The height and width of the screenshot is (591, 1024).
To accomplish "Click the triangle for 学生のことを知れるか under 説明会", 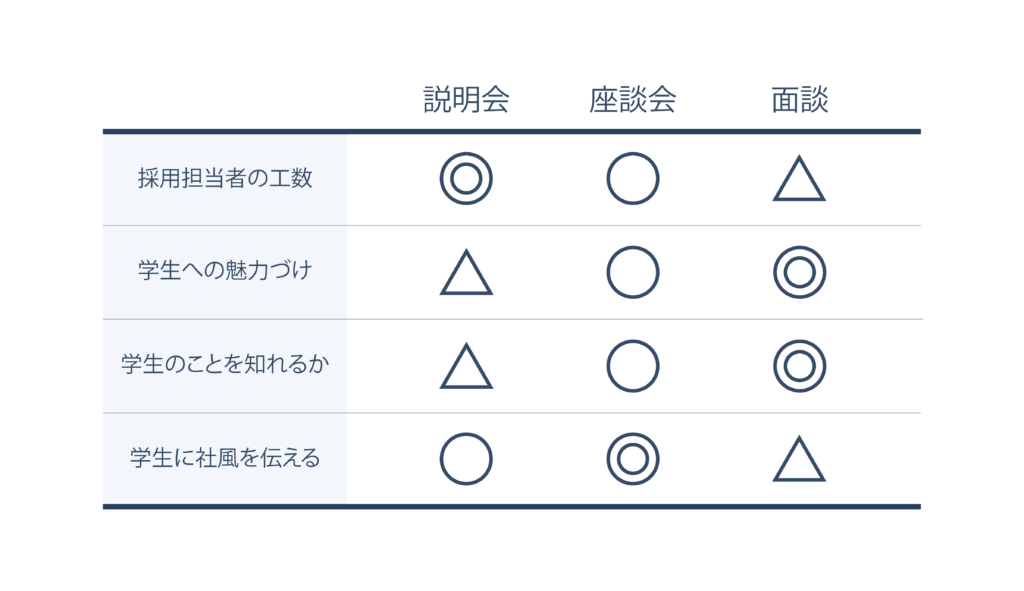I will click(x=466, y=366).
